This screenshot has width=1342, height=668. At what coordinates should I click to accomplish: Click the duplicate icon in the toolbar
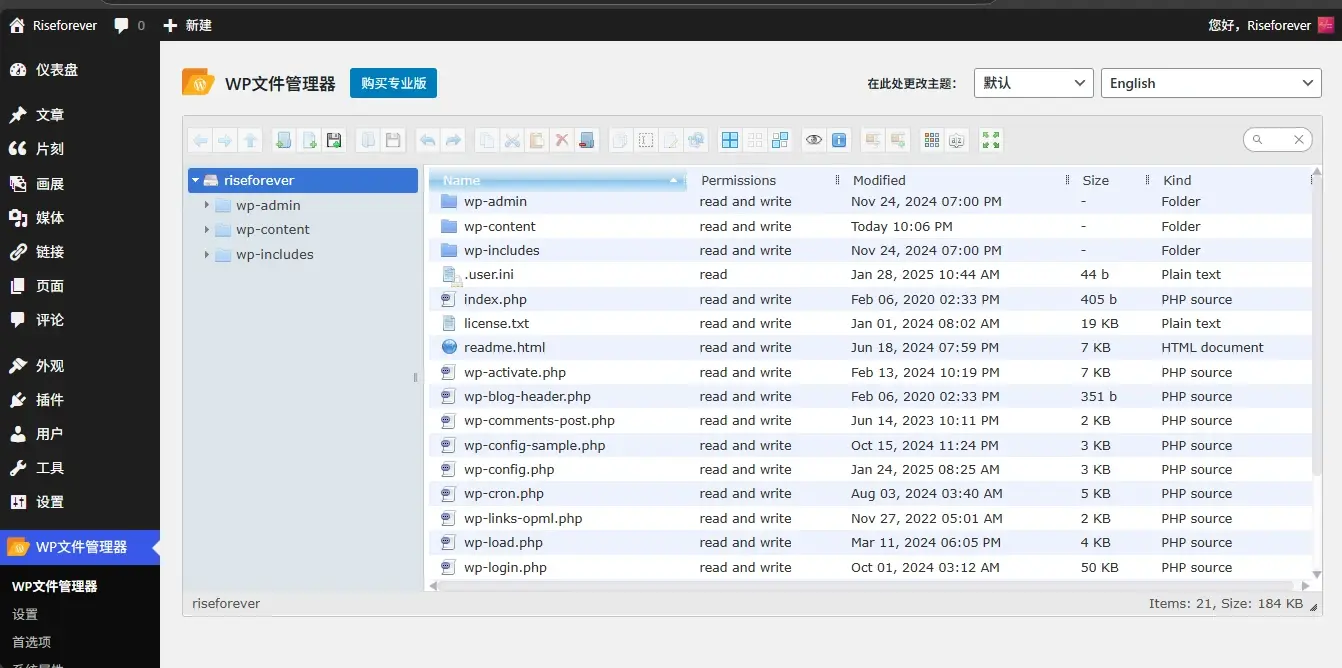[x=620, y=140]
